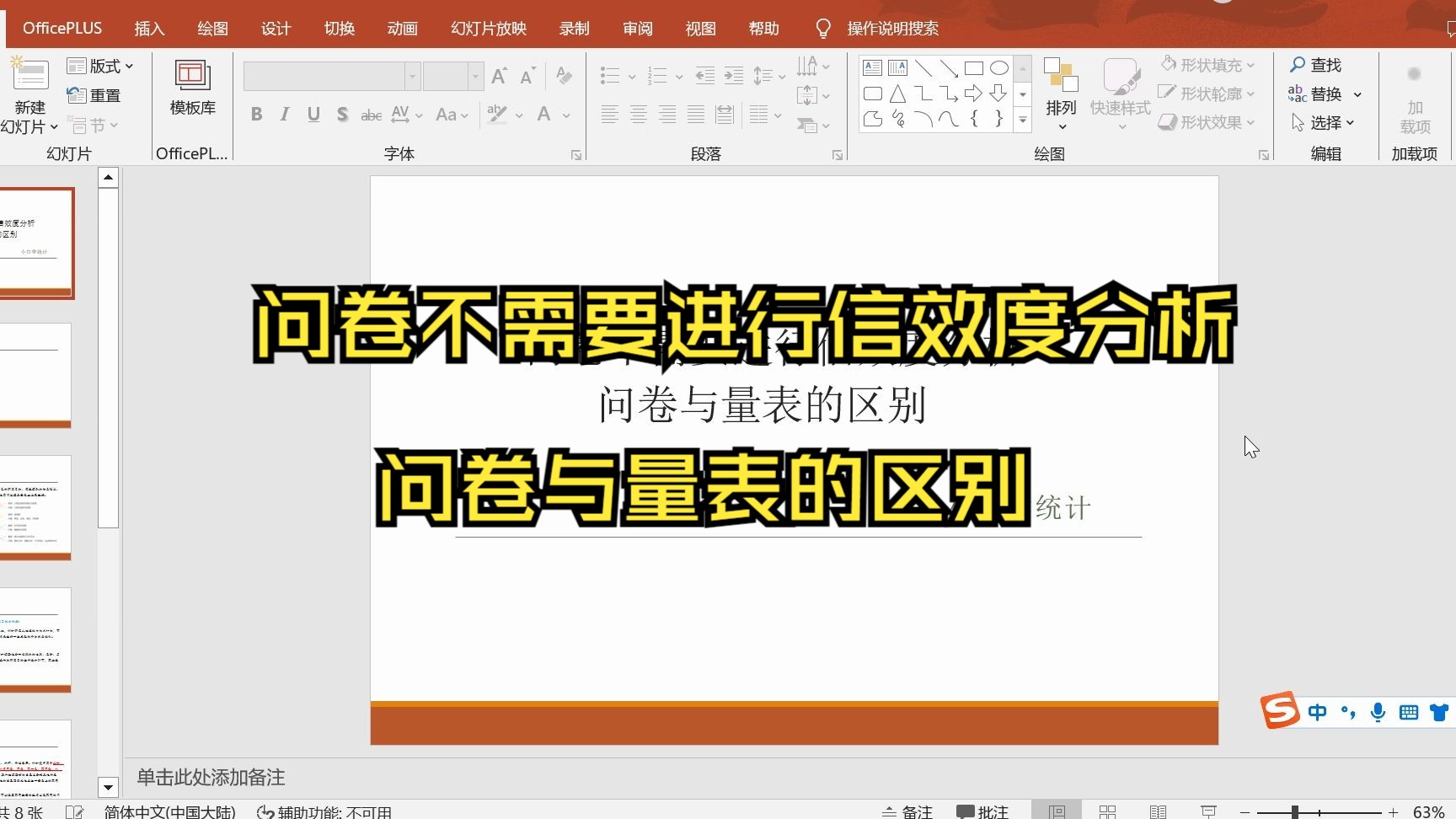Viewport: 1456px width, 819px height.
Task: Open 形状轮廓 shape outline menu
Action: click(1207, 94)
